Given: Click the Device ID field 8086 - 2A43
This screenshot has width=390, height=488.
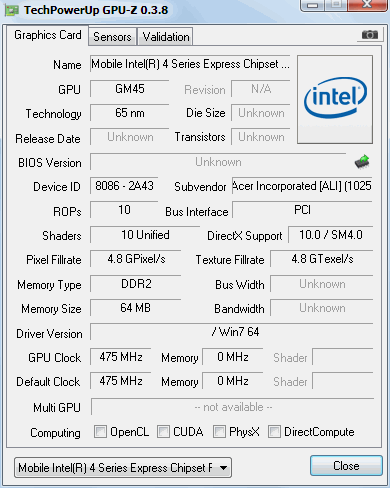Looking at the screenshot, I should coord(124,186).
